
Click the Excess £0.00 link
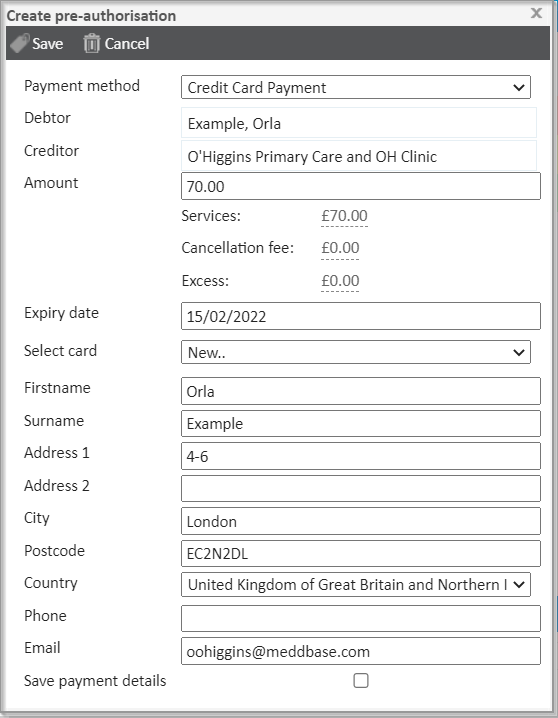pos(340,281)
